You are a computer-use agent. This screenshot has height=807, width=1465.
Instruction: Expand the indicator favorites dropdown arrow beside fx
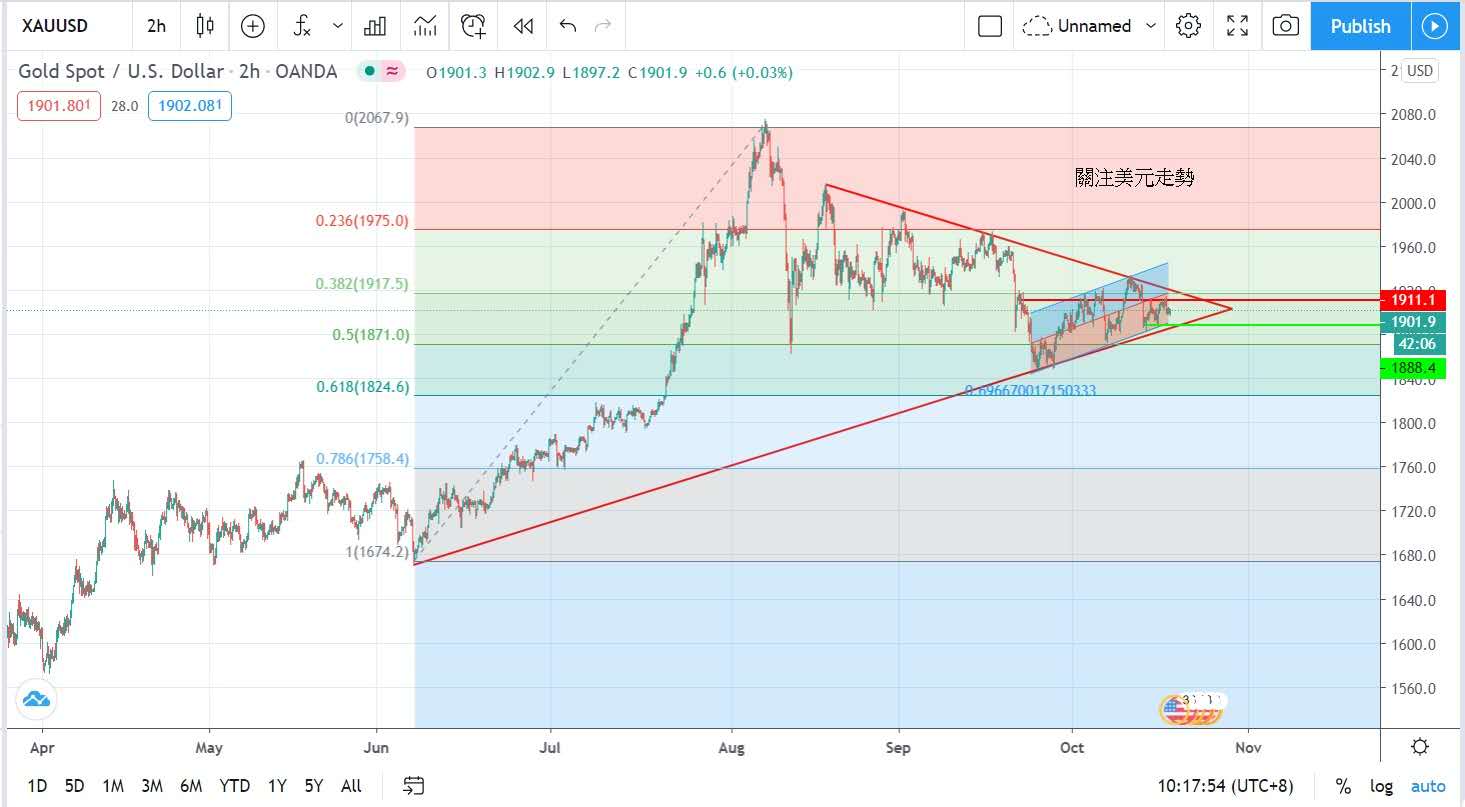point(338,26)
